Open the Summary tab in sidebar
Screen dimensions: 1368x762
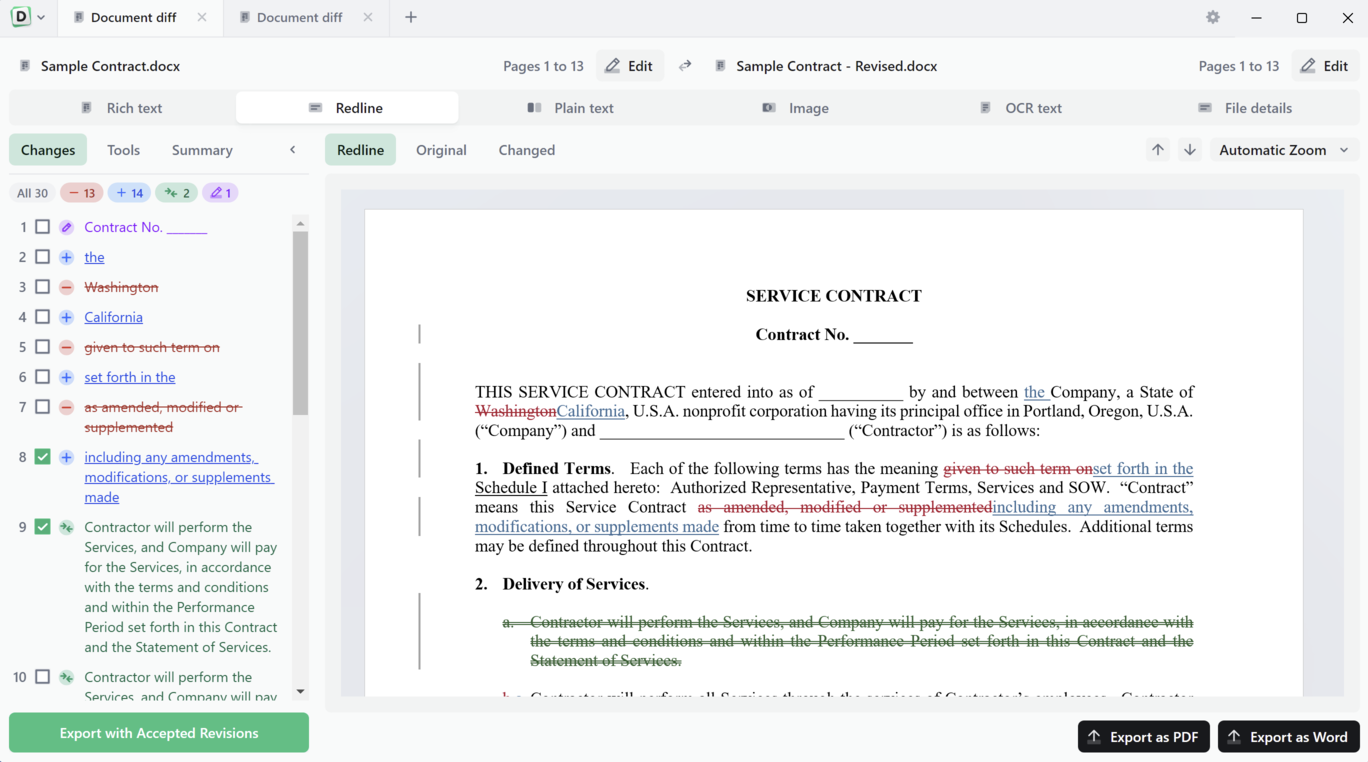click(x=202, y=150)
